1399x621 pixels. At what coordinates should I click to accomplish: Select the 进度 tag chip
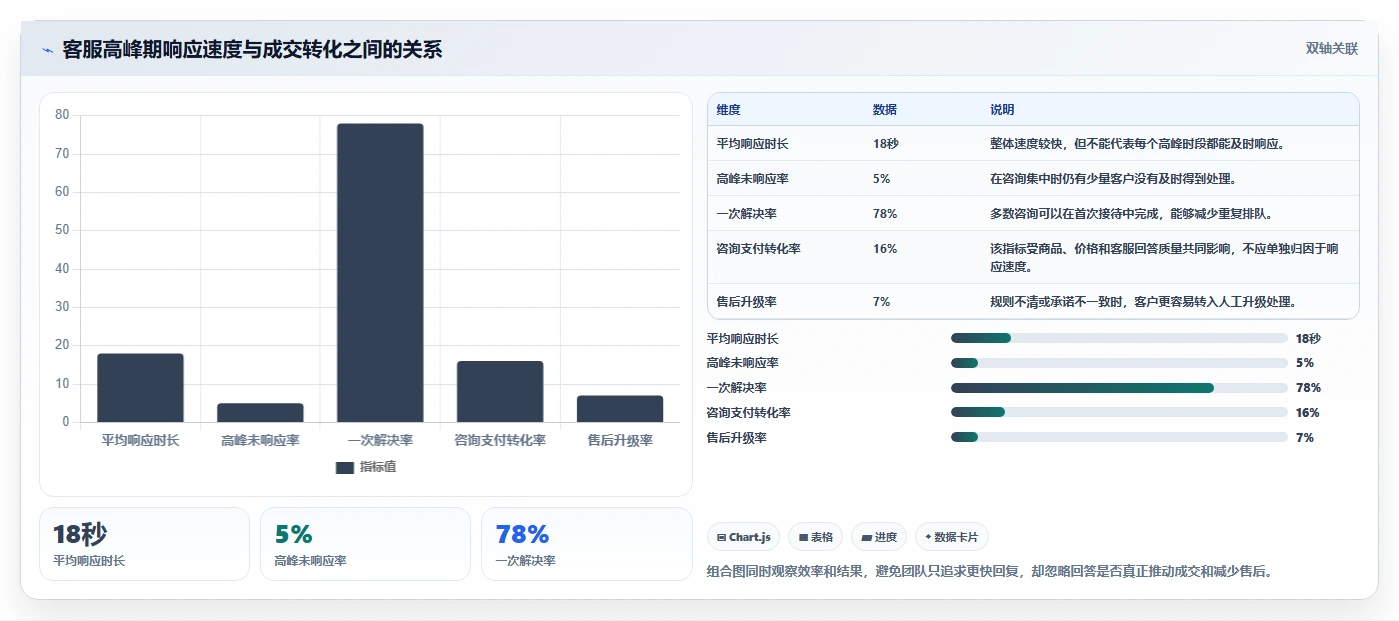(x=879, y=537)
